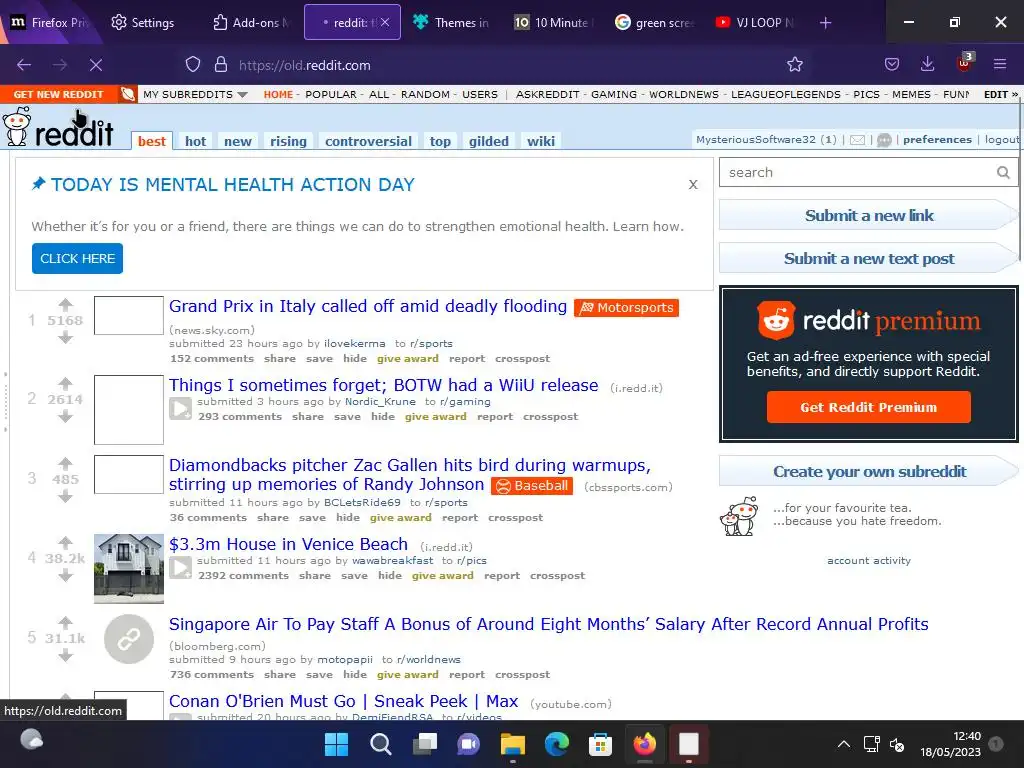Open the preferences link
The height and width of the screenshot is (768, 1024).
pos(937,140)
